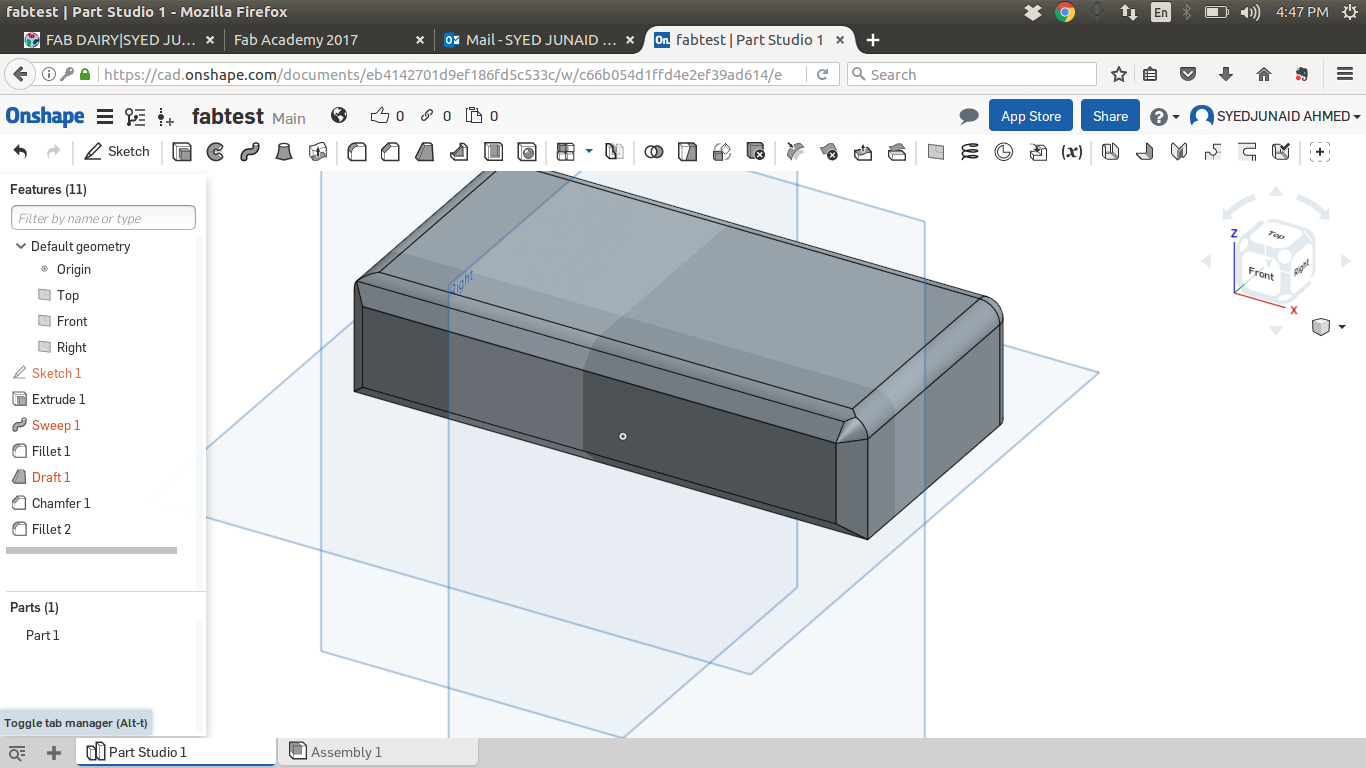This screenshot has height=768, width=1366.
Task: Select the Boolean tool
Action: [654, 152]
